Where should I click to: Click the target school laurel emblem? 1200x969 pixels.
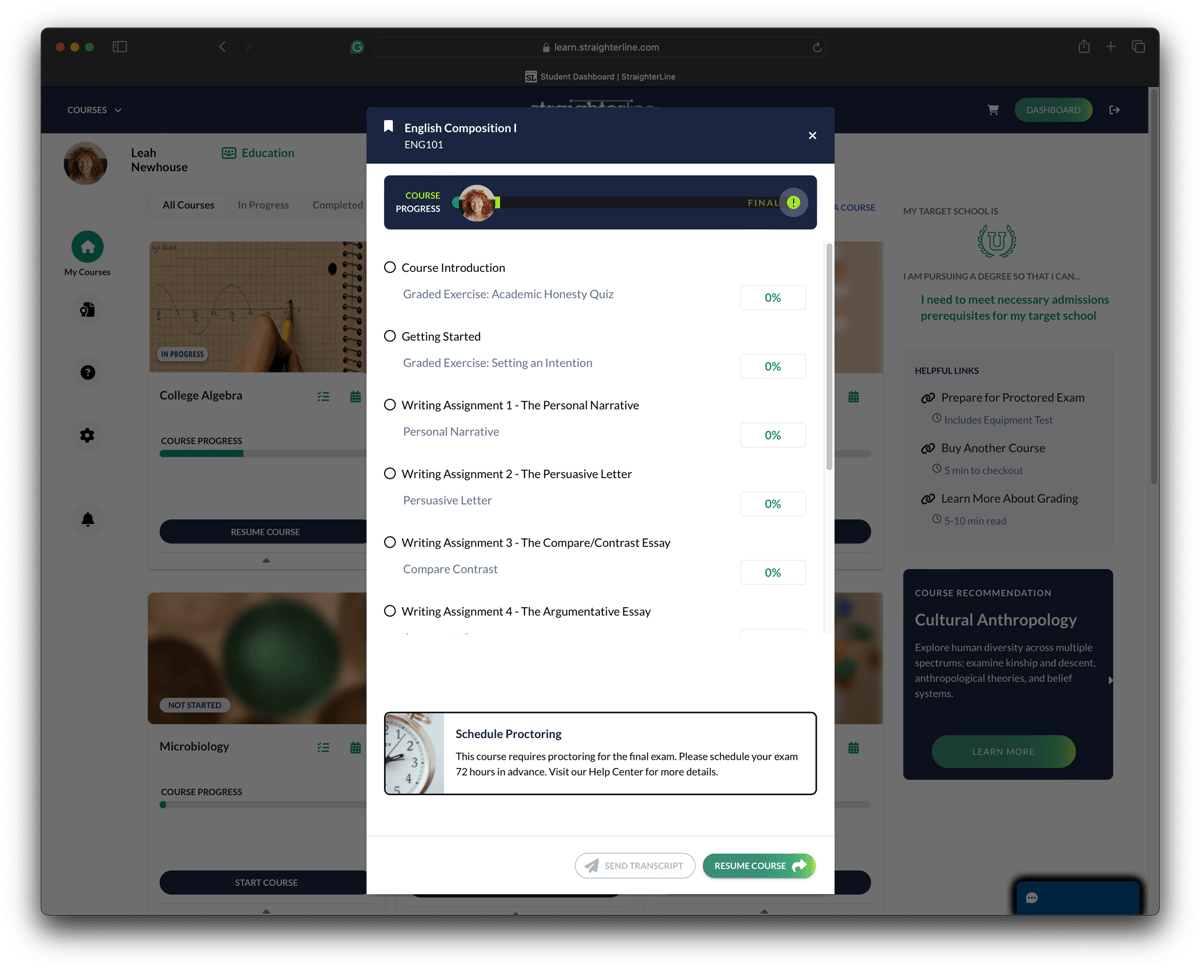996,241
